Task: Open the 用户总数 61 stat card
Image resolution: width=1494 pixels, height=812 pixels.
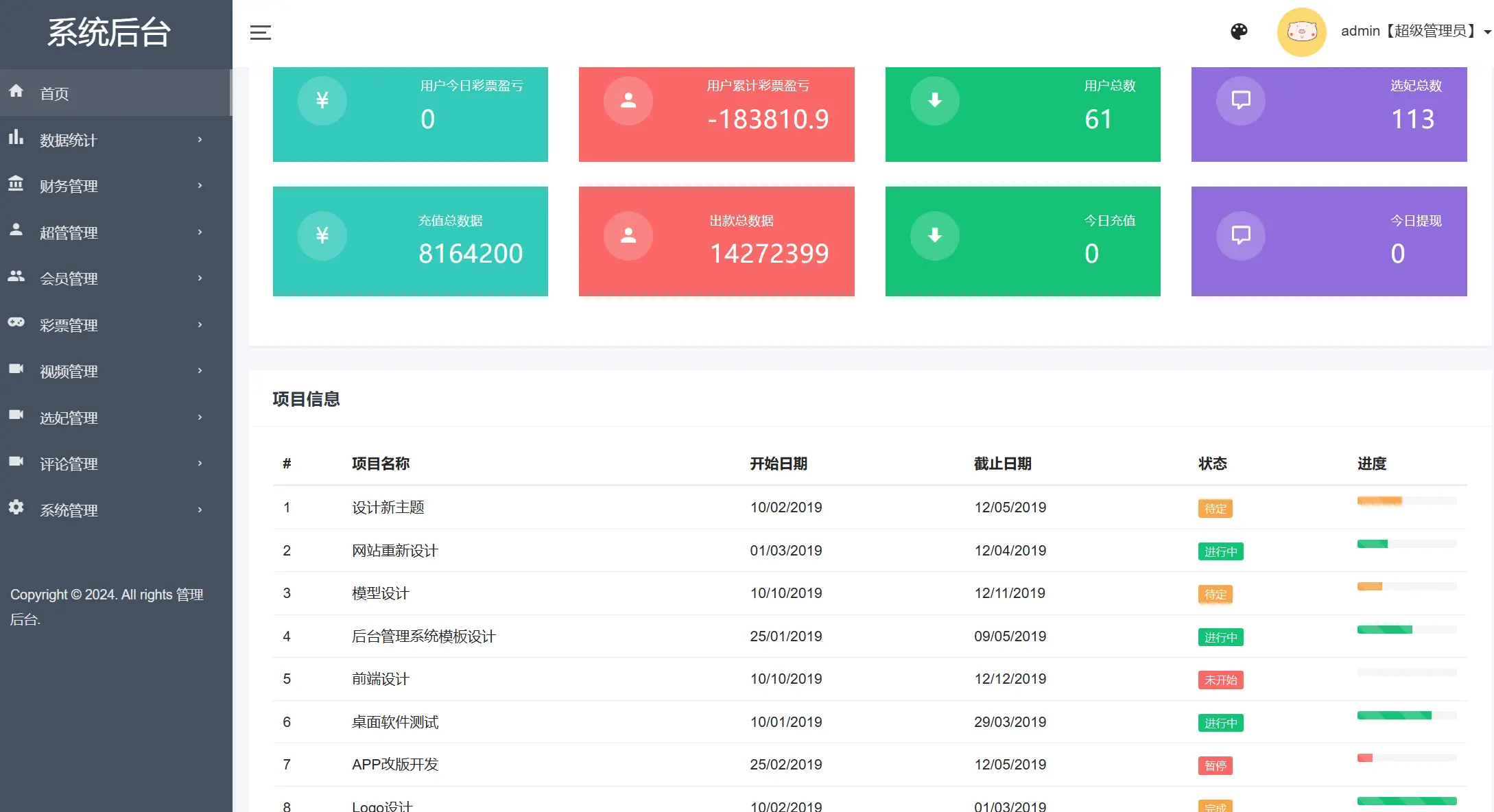Action: click(x=1022, y=114)
